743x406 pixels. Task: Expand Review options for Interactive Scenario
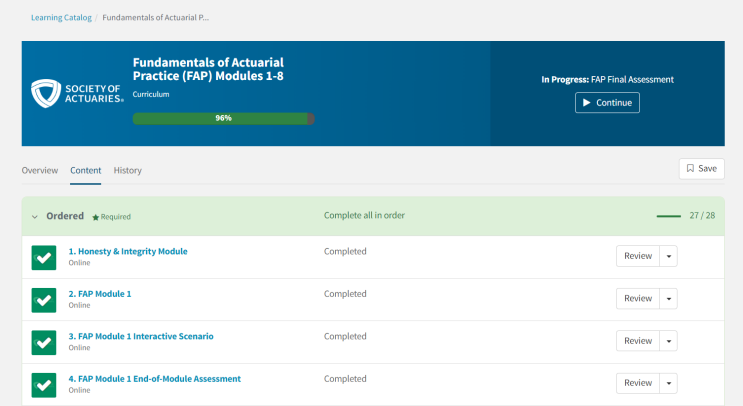coord(669,341)
